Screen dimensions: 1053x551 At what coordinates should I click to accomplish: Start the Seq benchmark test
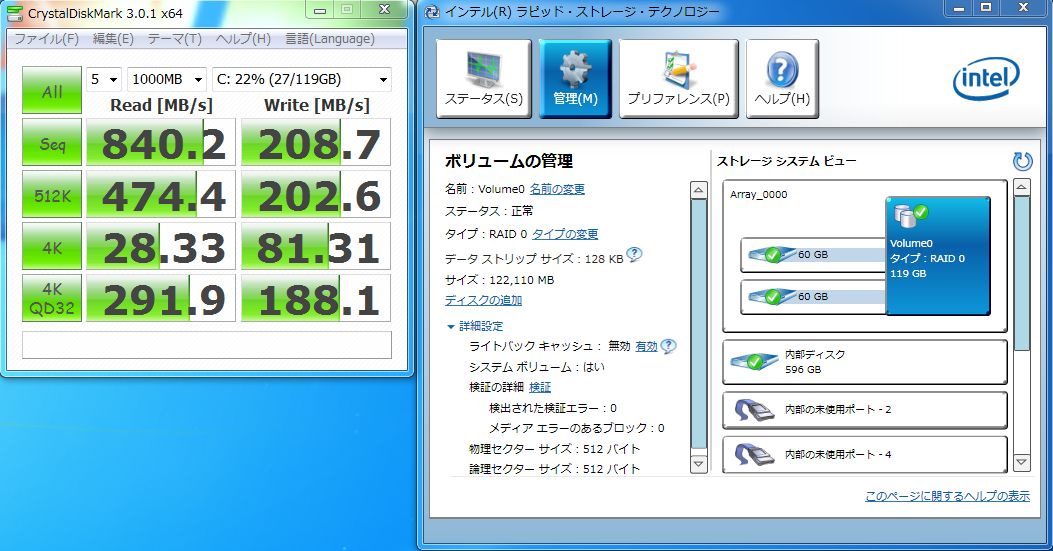(52, 142)
